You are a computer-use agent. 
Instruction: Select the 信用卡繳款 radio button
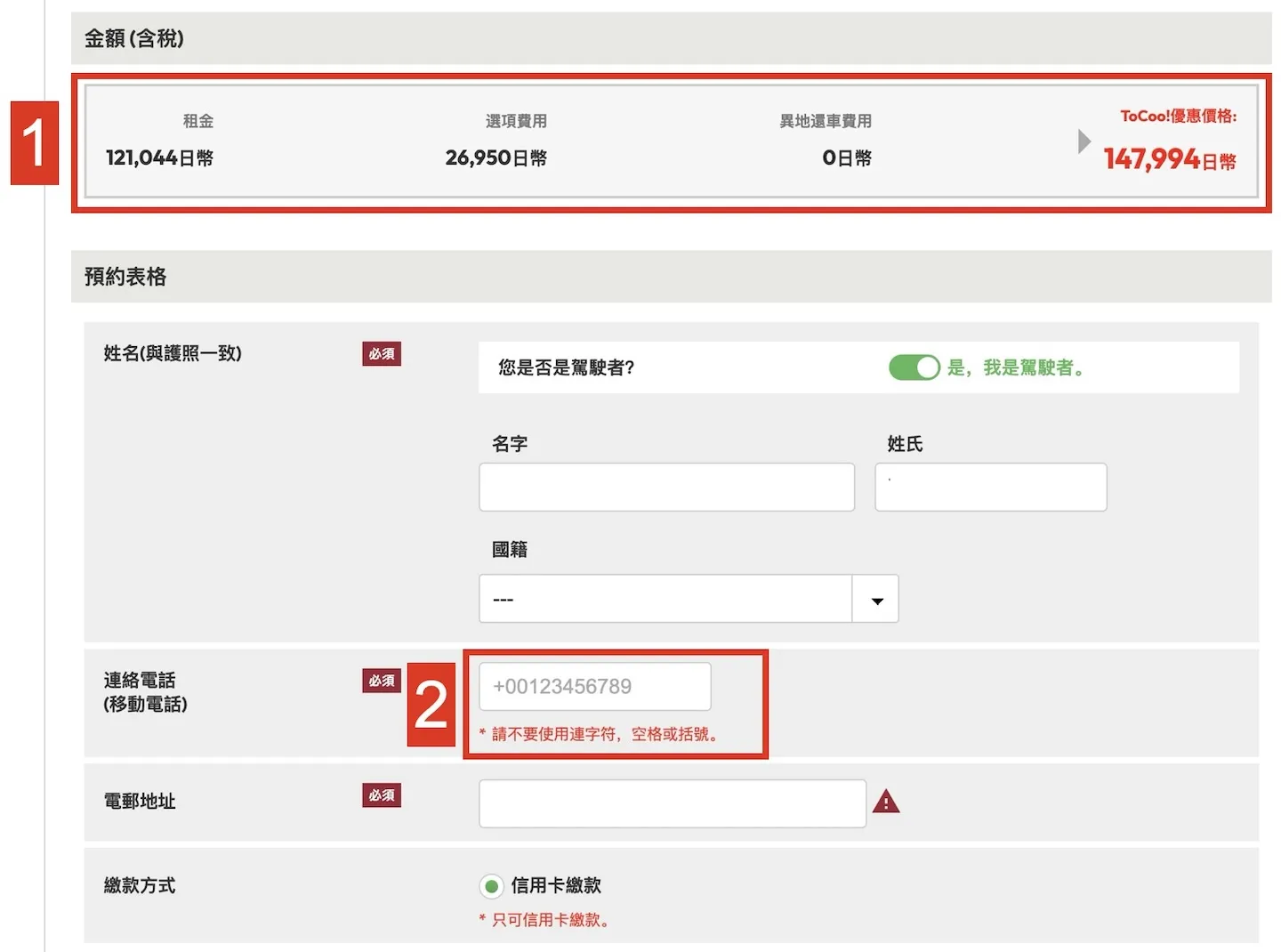point(491,886)
